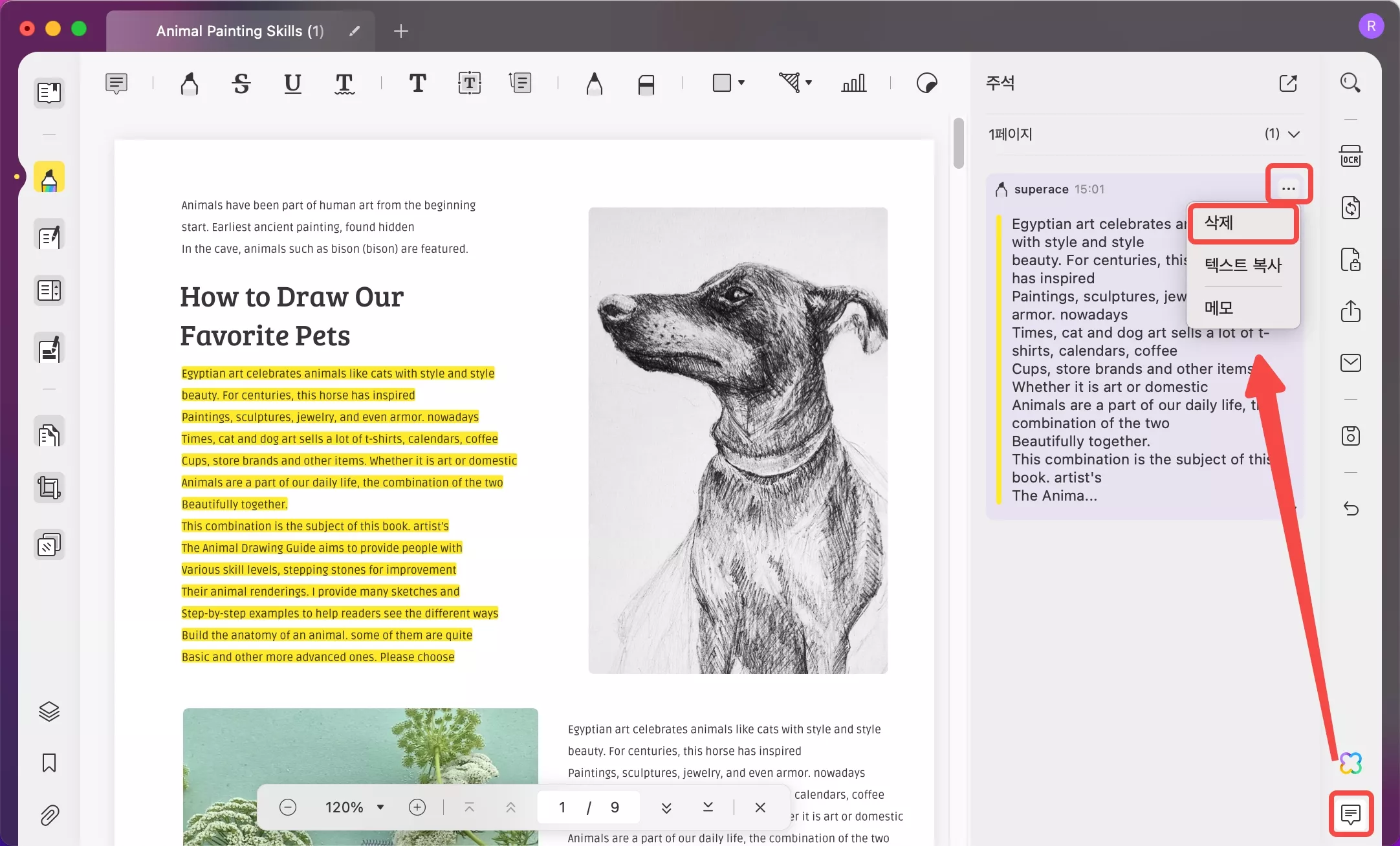
Task: Open the Bookmarks panel icon
Action: point(49,763)
